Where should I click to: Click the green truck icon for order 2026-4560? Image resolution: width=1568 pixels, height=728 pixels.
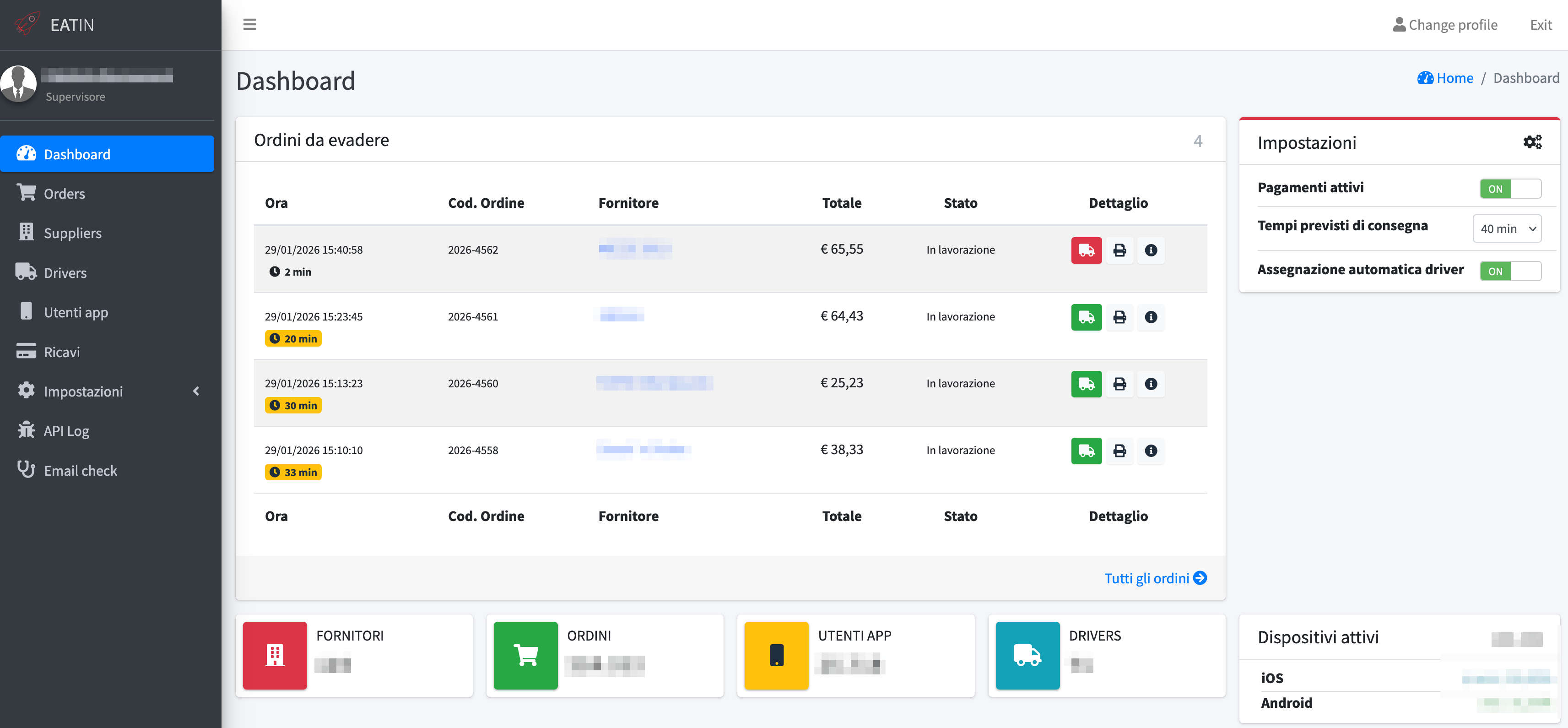coord(1087,384)
